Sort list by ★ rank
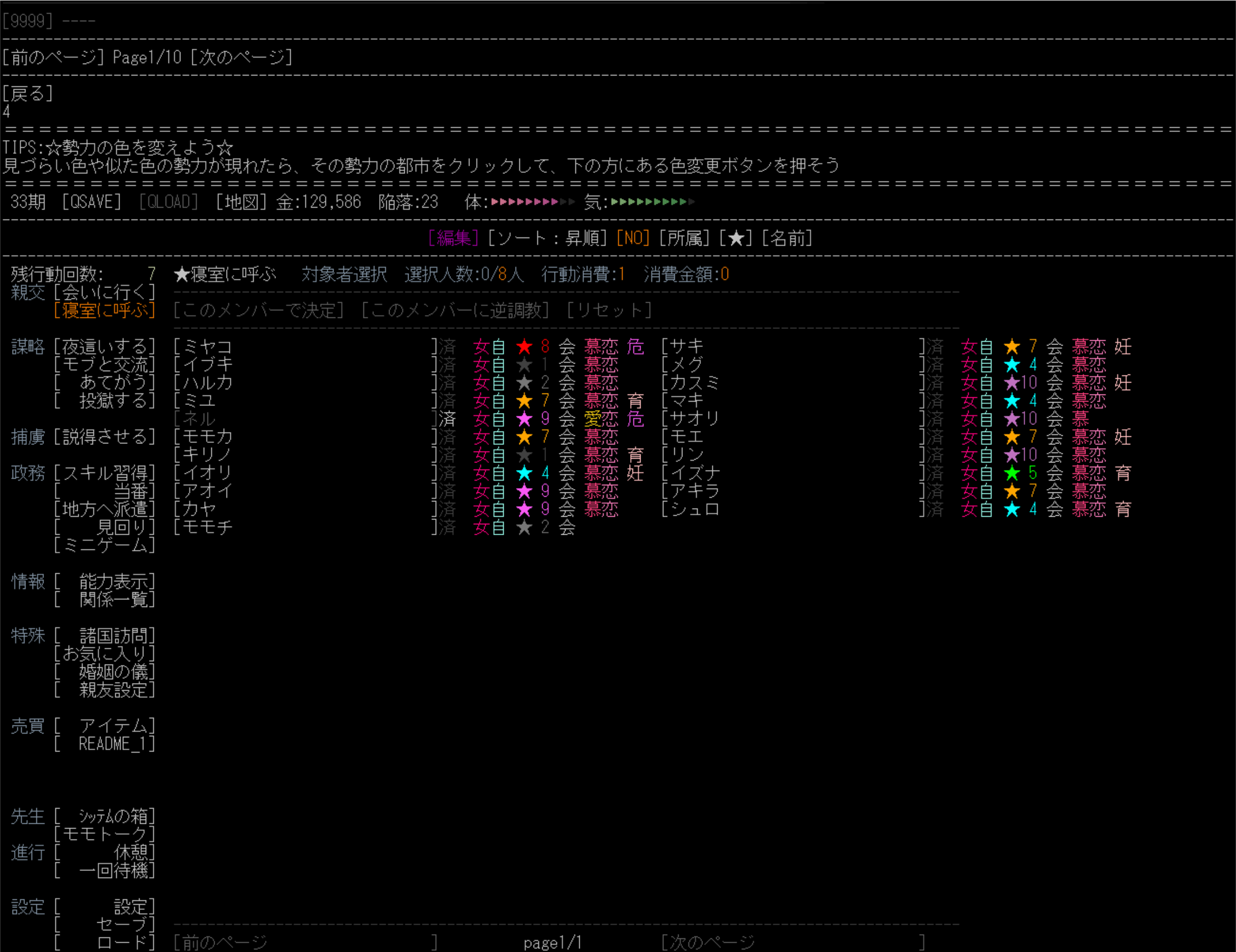The image size is (1236, 952). (x=736, y=239)
